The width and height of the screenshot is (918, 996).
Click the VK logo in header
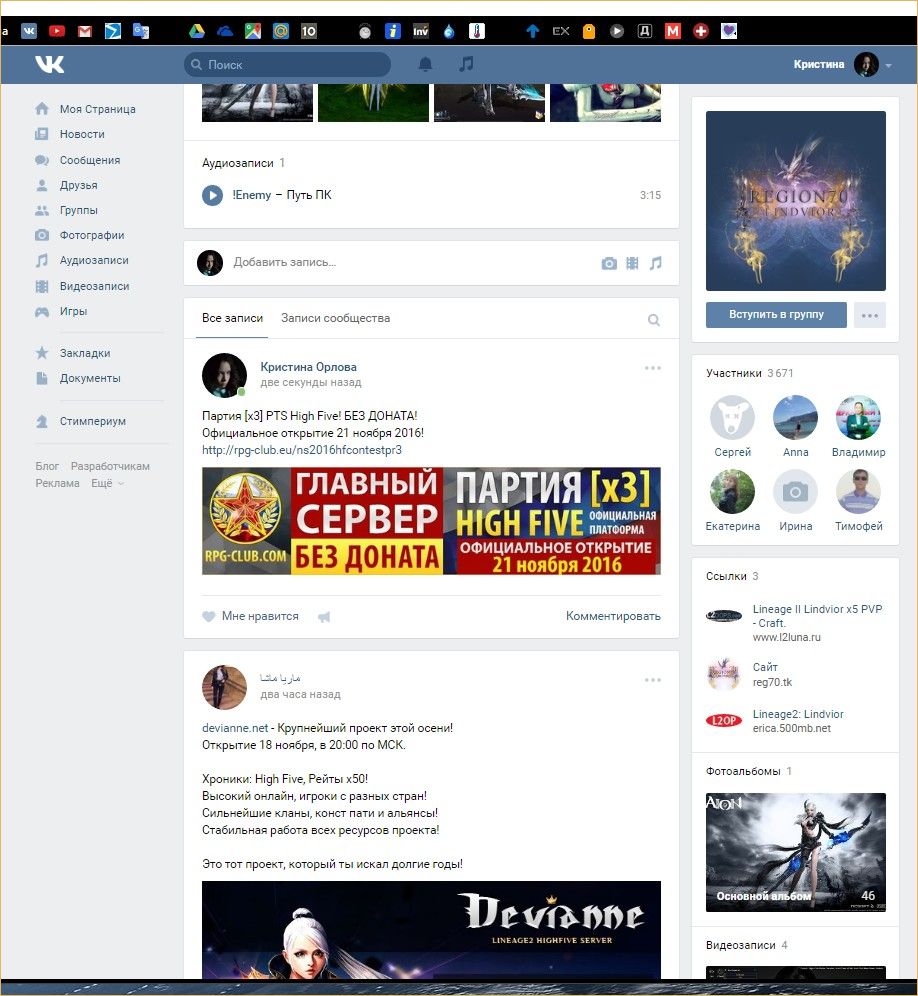(x=50, y=64)
